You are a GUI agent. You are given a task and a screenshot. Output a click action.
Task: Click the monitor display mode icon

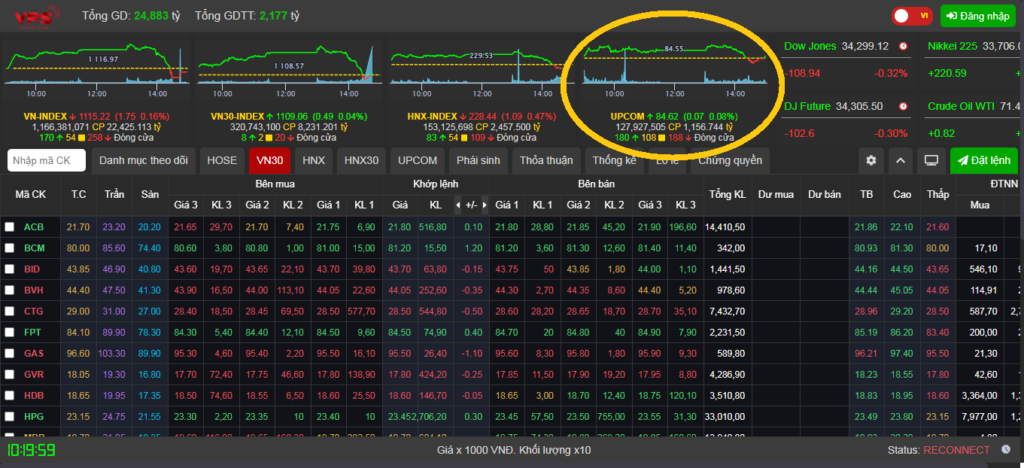coord(931,161)
